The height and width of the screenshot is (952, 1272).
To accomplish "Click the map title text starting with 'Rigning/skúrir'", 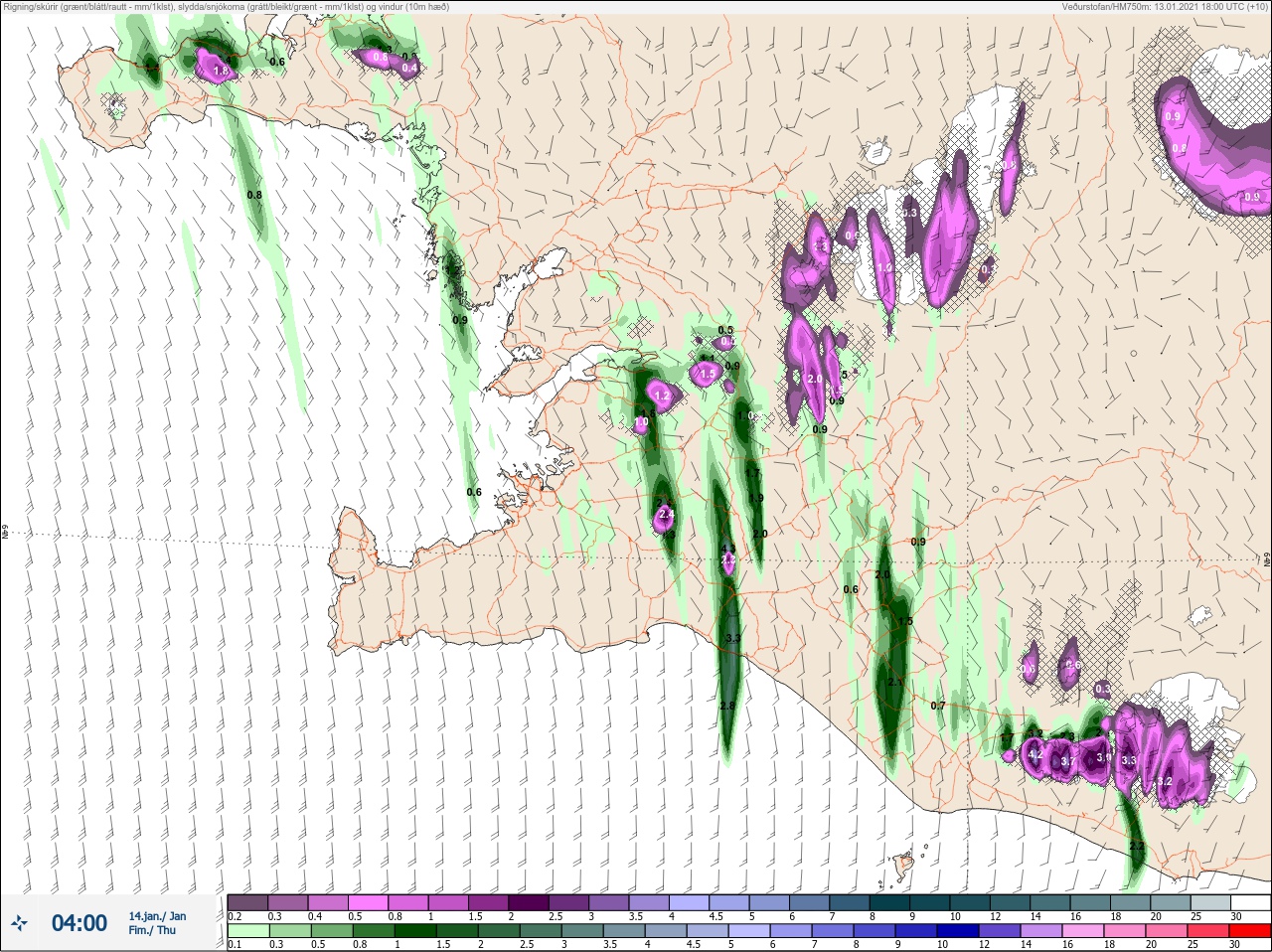I will point(226,7).
